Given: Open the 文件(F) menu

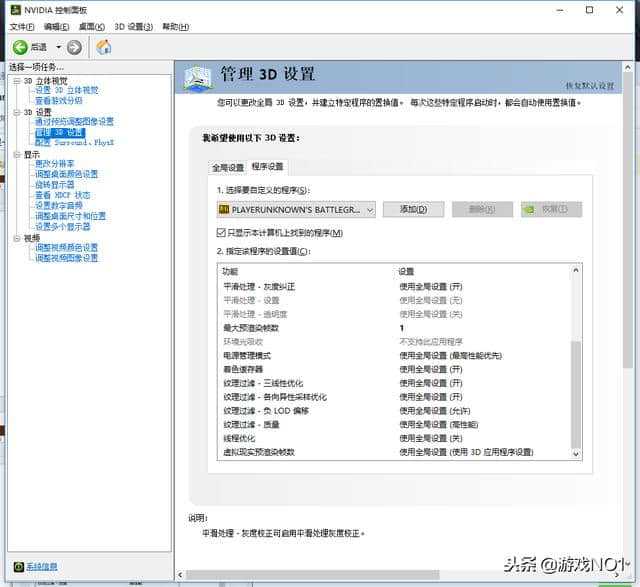Looking at the screenshot, I should point(22,27).
